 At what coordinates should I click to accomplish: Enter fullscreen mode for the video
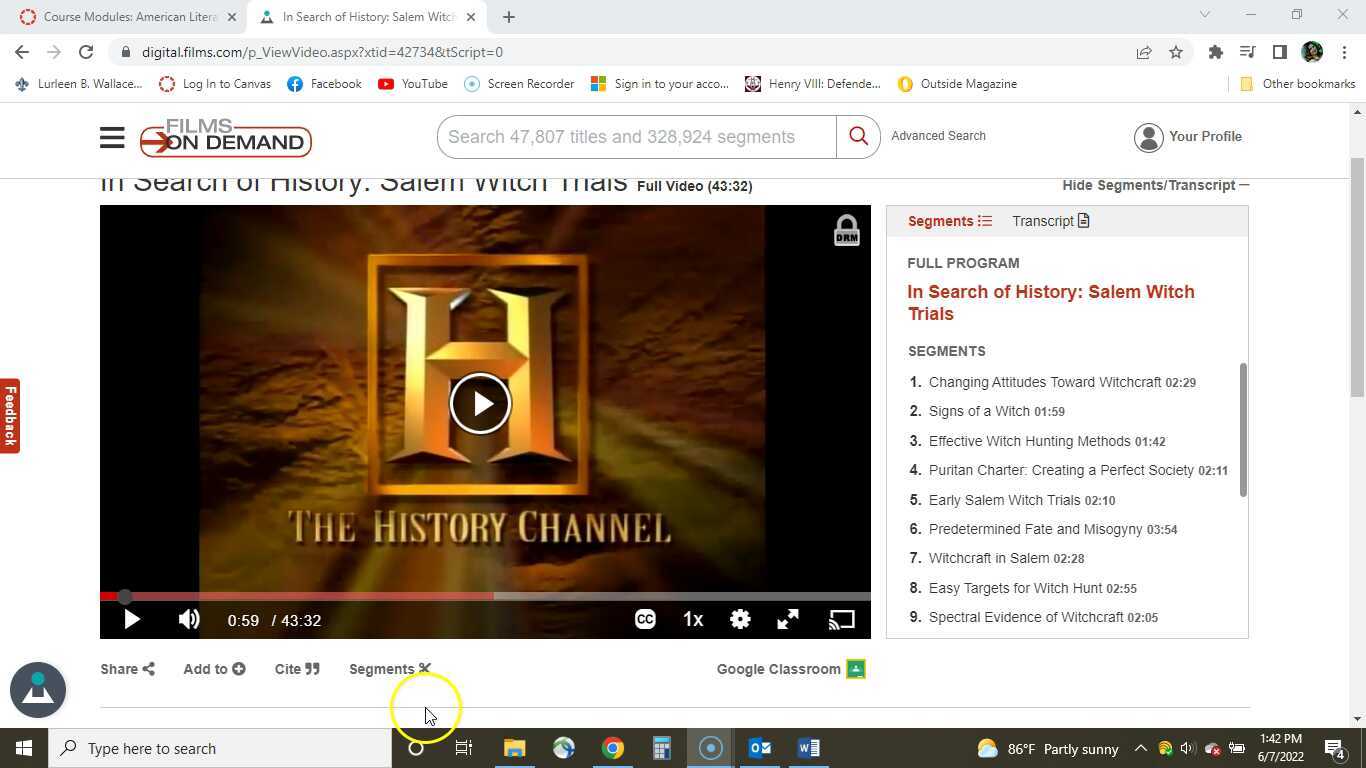coord(788,620)
